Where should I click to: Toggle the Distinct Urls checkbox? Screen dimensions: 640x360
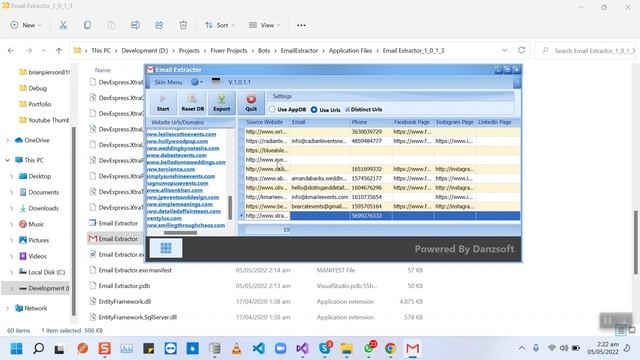tap(363, 109)
